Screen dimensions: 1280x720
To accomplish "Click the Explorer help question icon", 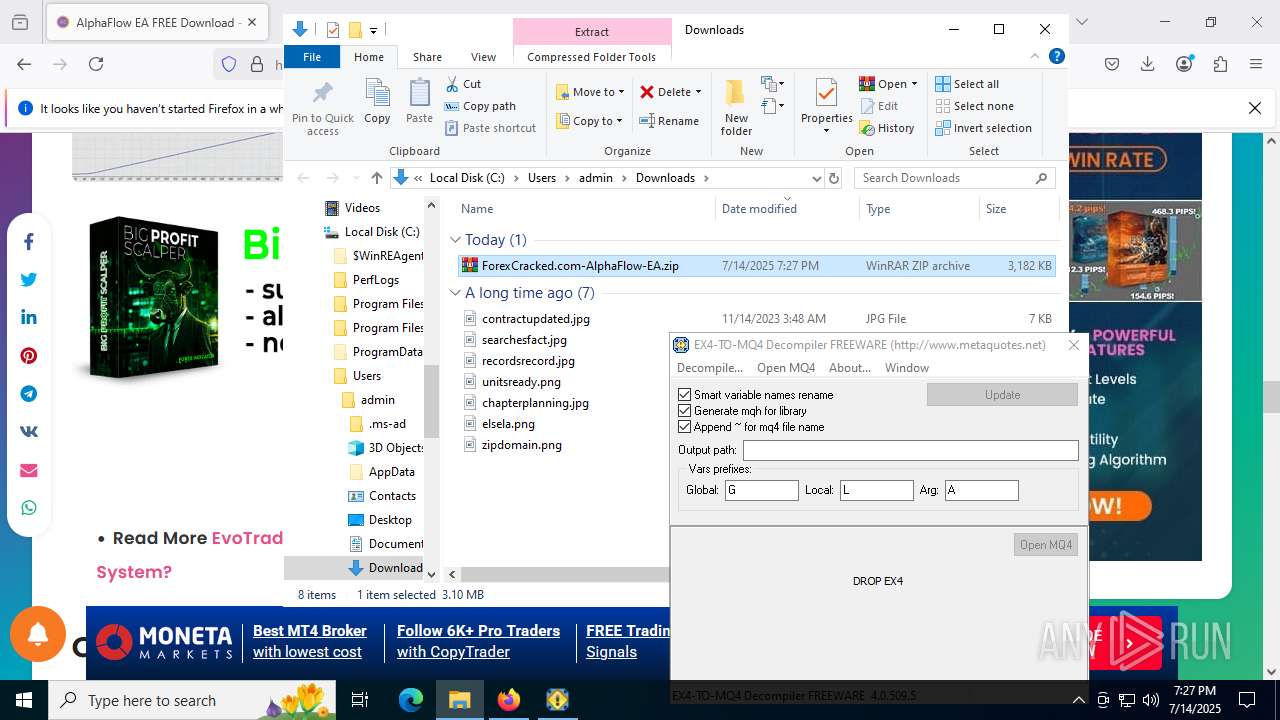I will [1057, 57].
